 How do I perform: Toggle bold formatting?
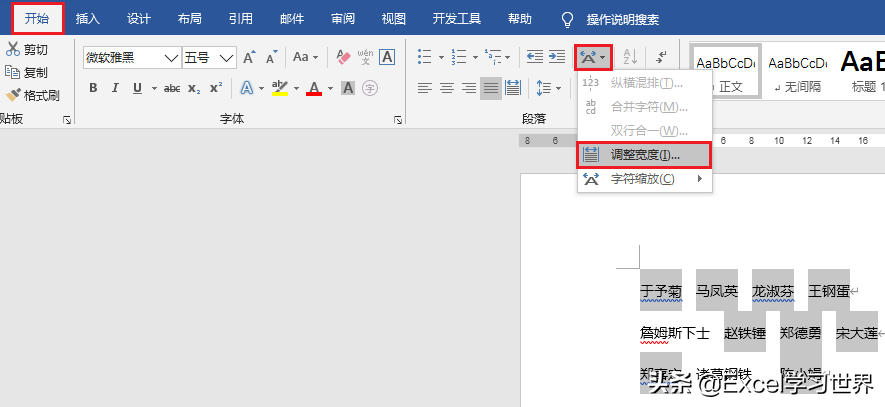(93, 88)
